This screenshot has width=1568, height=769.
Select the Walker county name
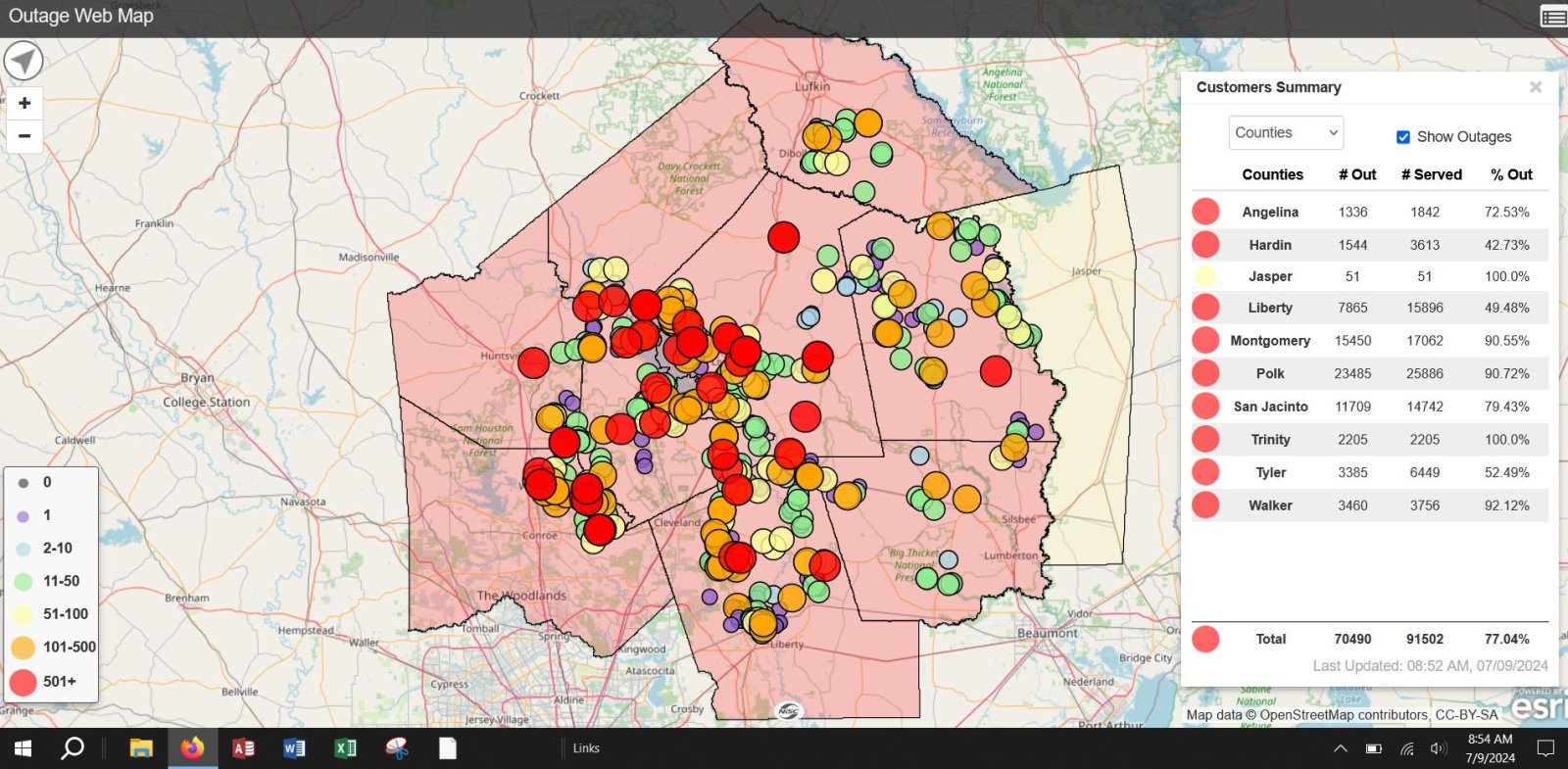click(x=1270, y=505)
